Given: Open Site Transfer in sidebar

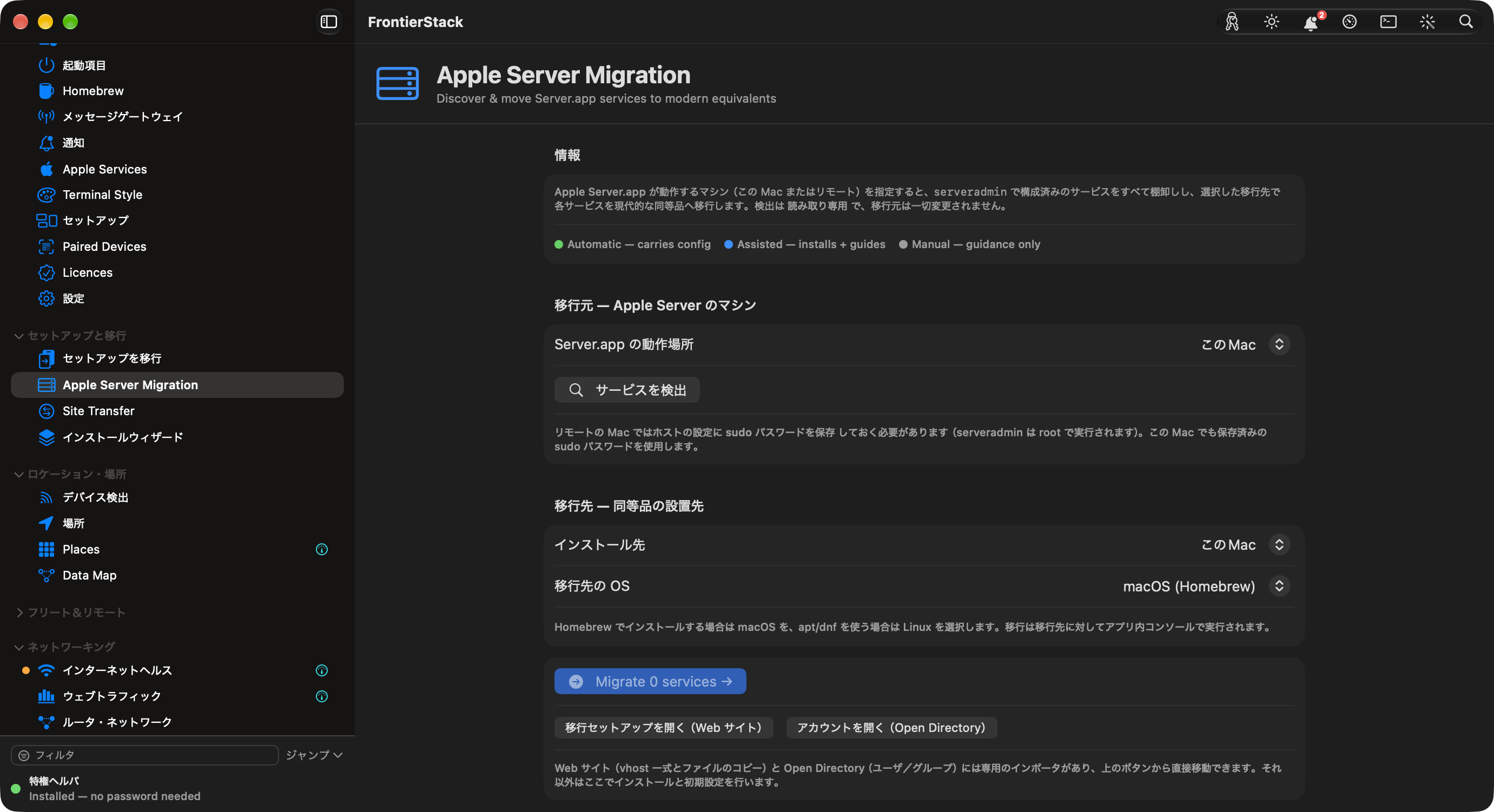Looking at the screenshot, I should (x=177, y=411).
